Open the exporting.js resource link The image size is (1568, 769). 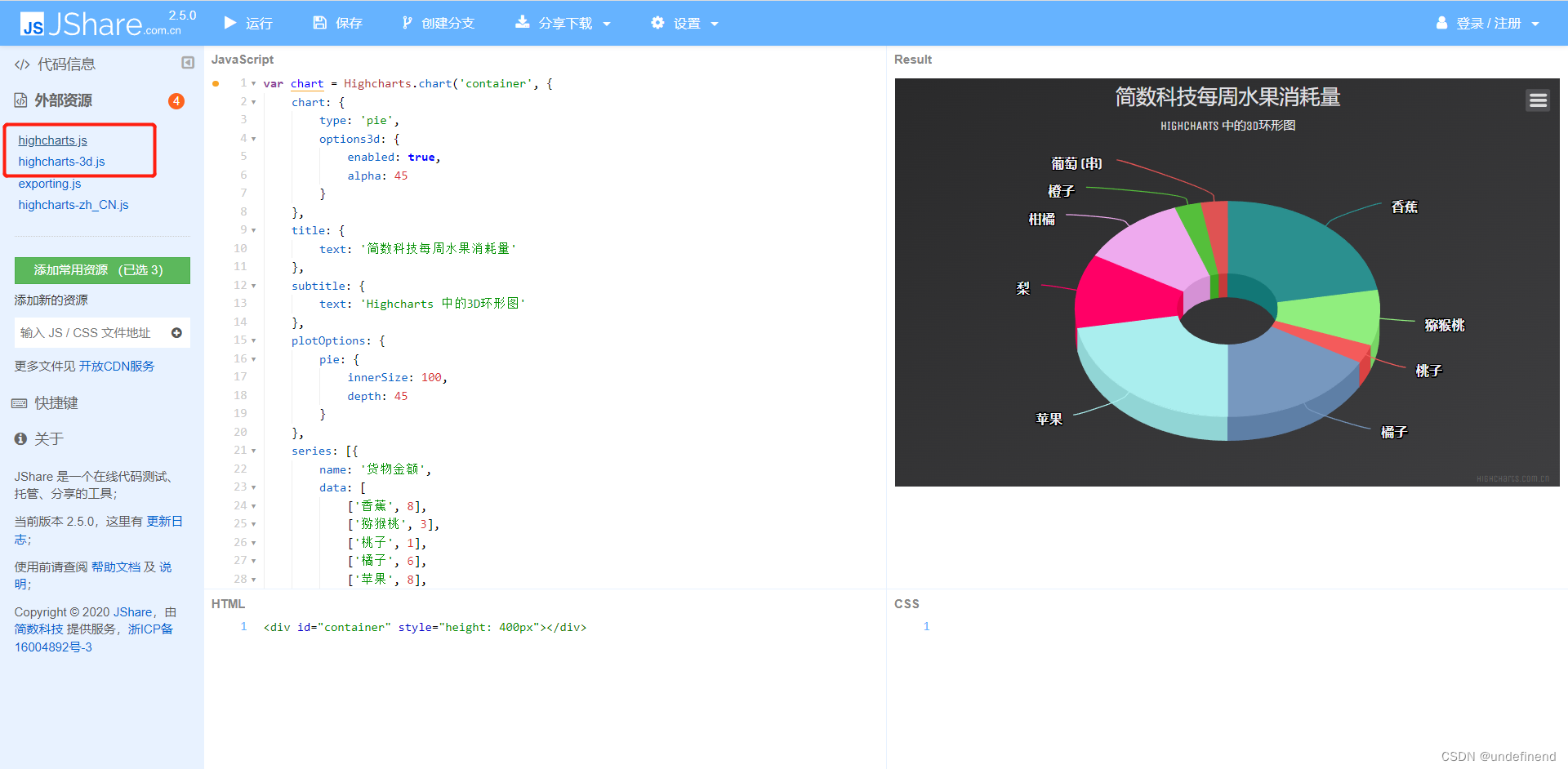50,184
